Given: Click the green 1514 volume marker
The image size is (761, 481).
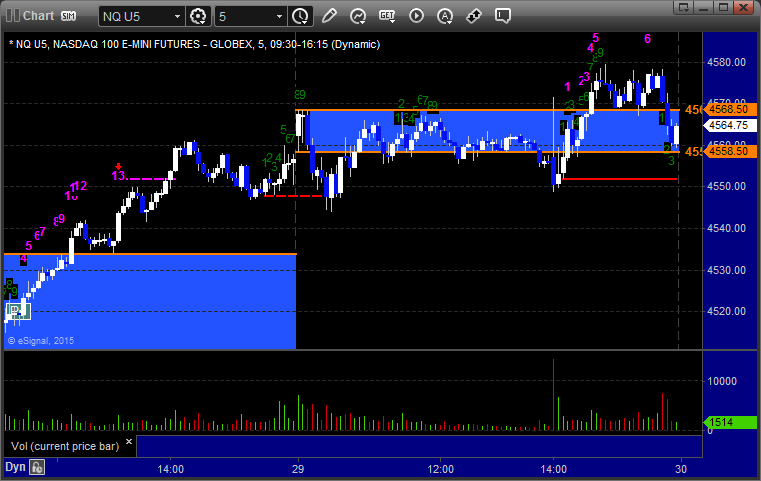Looking at the screenshot, I should coord(730,422).
